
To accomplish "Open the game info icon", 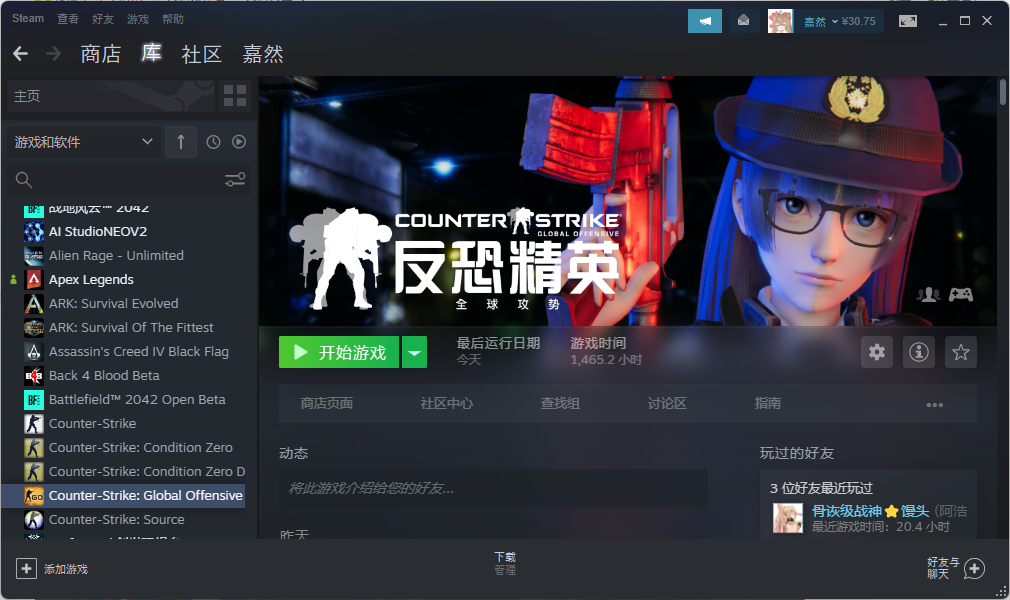I will (x=919, y=352).
